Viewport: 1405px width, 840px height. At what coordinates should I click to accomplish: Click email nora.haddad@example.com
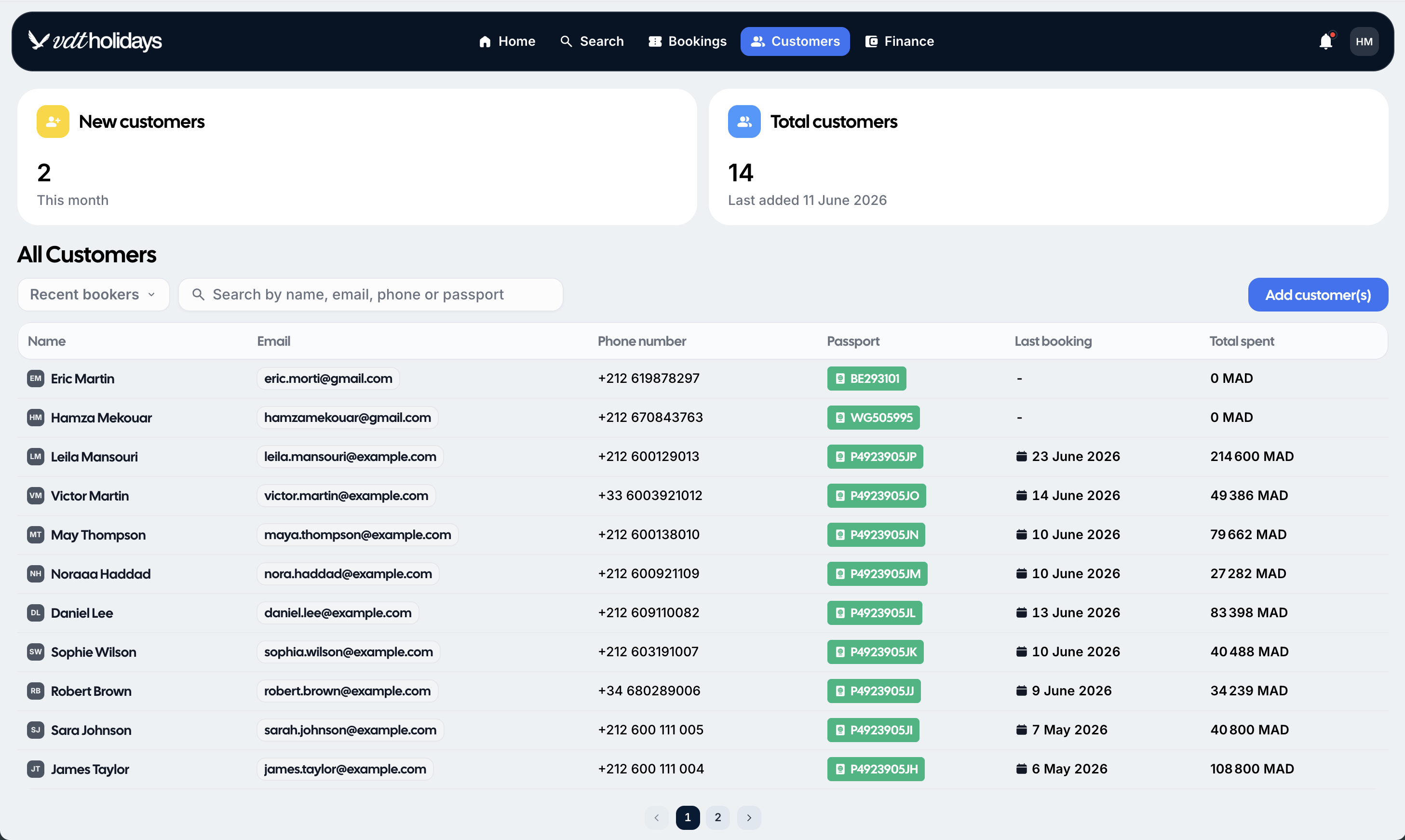348,573
